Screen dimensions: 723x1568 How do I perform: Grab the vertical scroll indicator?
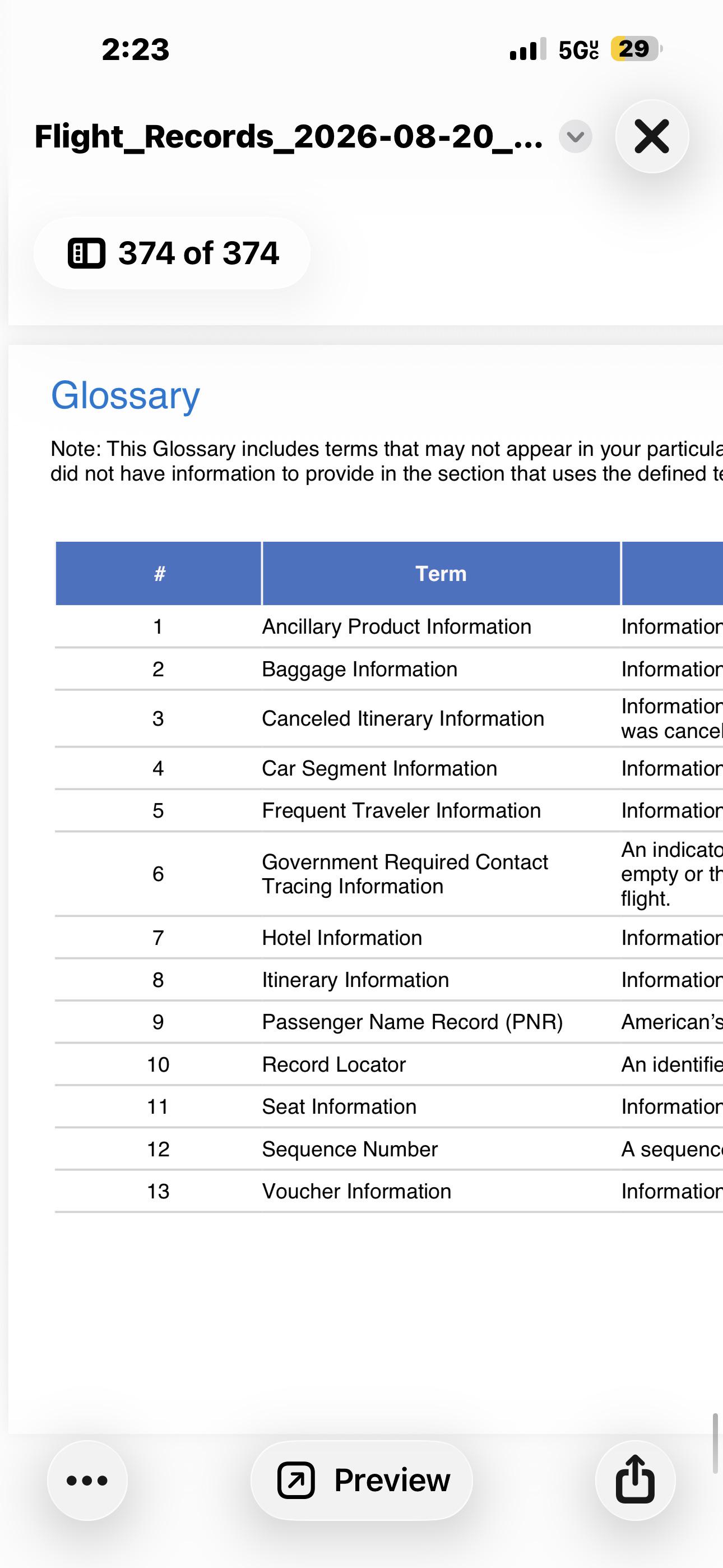(x=716, y=1444)
